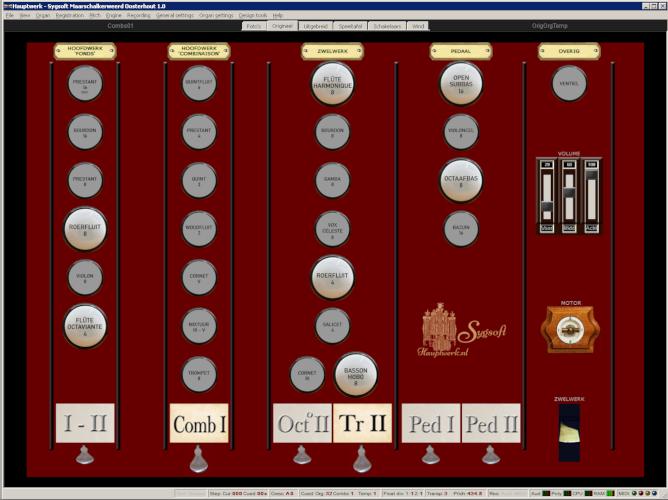Activate the Octaafbas 8 pedal stop

(x=461, y=180)
